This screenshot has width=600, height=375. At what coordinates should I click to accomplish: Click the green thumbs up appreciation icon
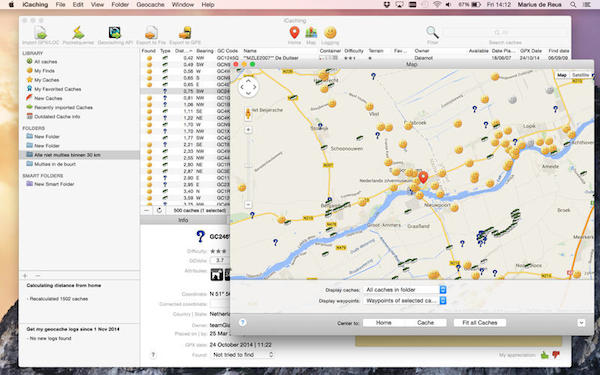(x=545, y=355)
